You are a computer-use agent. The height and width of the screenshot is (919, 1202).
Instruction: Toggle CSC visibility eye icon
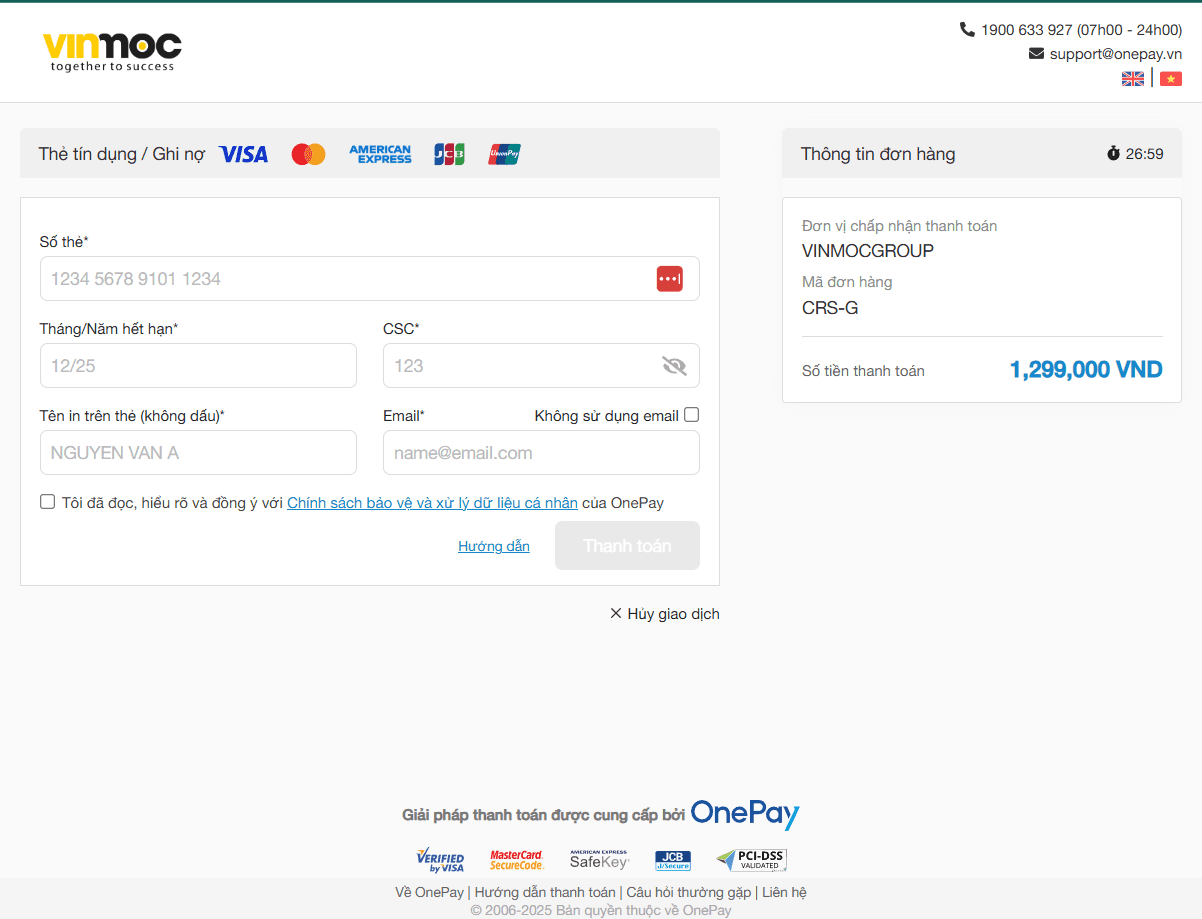674,366
